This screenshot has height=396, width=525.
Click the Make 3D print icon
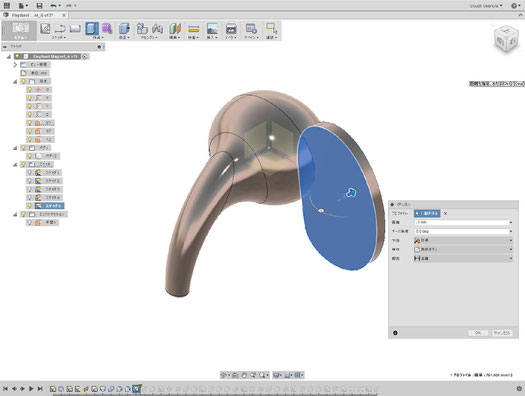coord(231,29)
